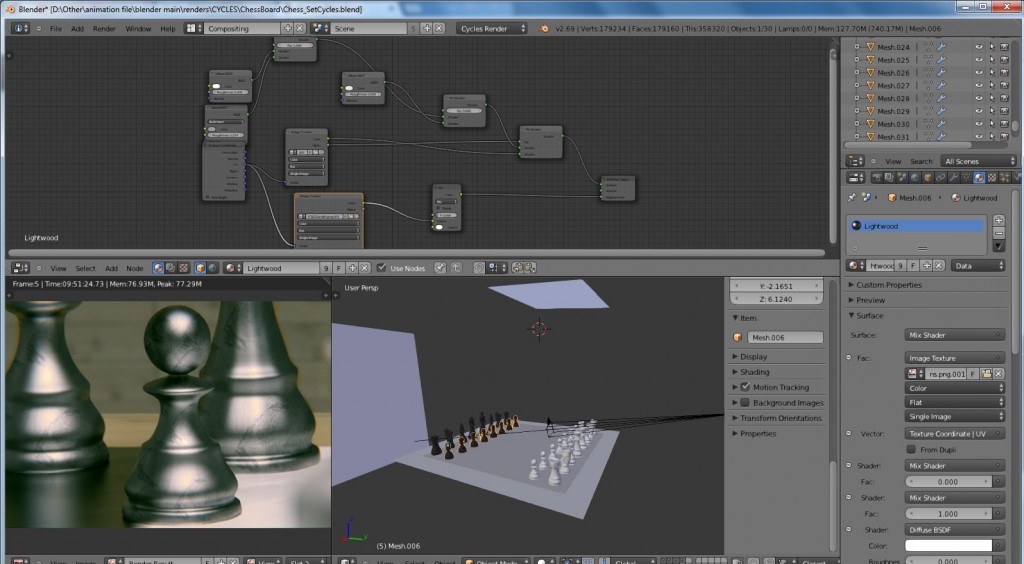Click the Texture nodes icon in node header
Viewport: 1024px width, 564px height.
[185, 268]
